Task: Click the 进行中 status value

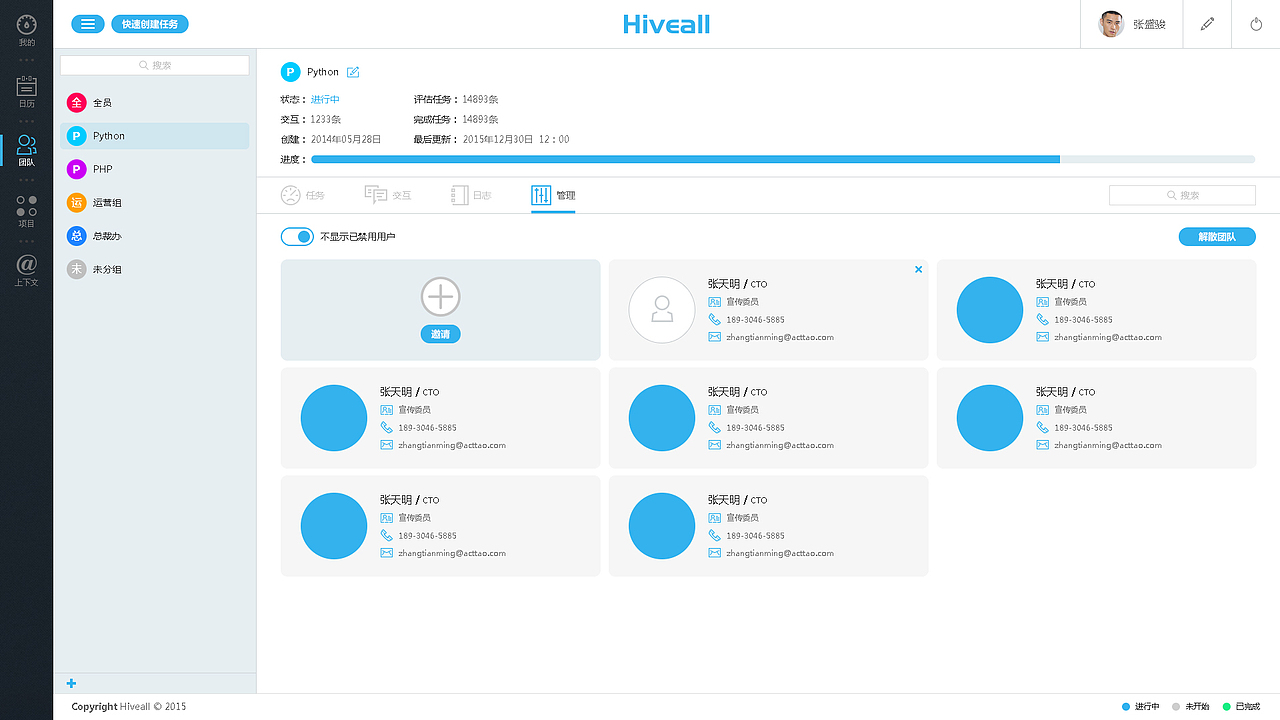Action: (x=325, y=100)
